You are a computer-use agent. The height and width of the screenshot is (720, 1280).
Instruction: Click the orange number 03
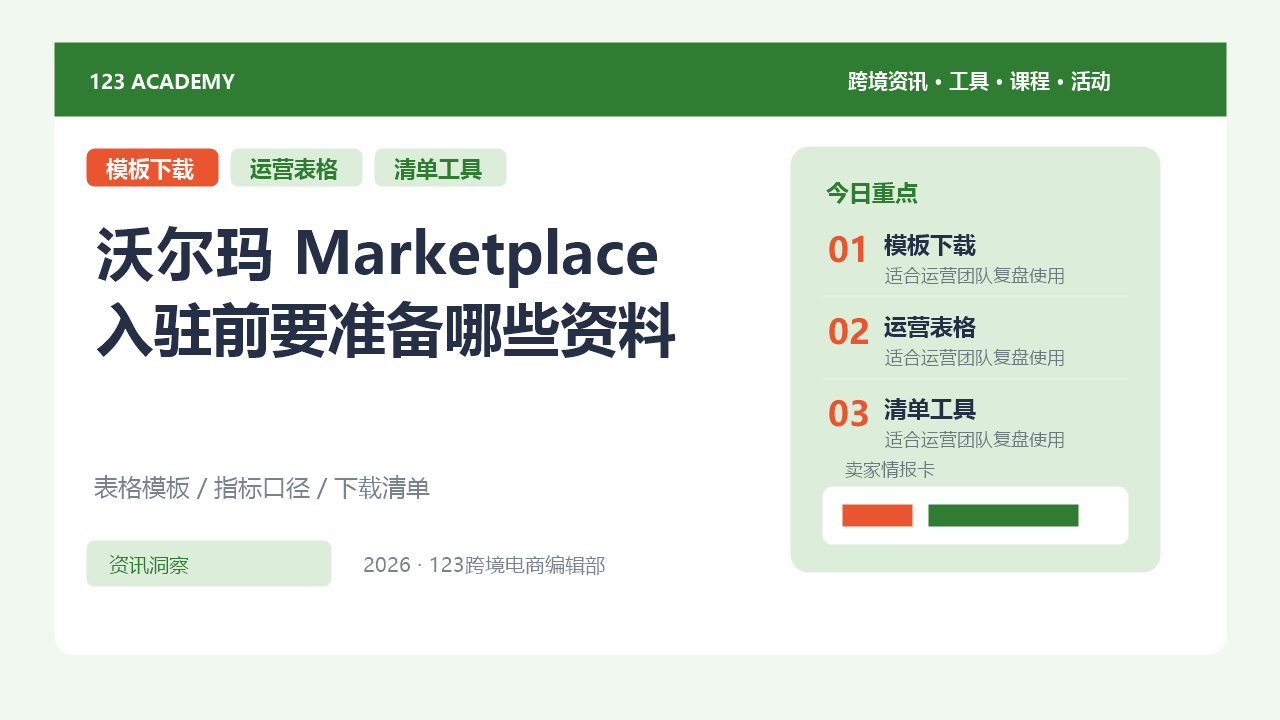pos(848,414)
